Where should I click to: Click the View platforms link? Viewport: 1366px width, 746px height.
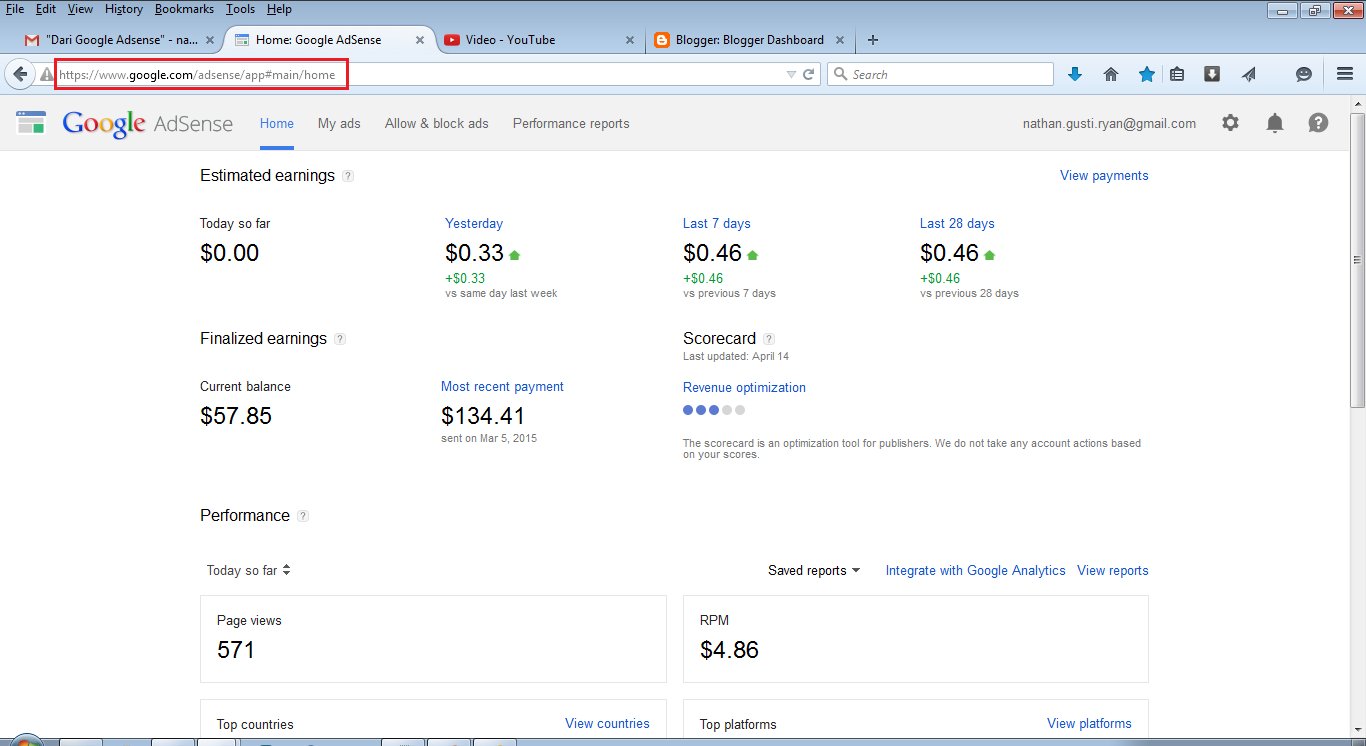pyautogui.click(x=1089, y=724)
